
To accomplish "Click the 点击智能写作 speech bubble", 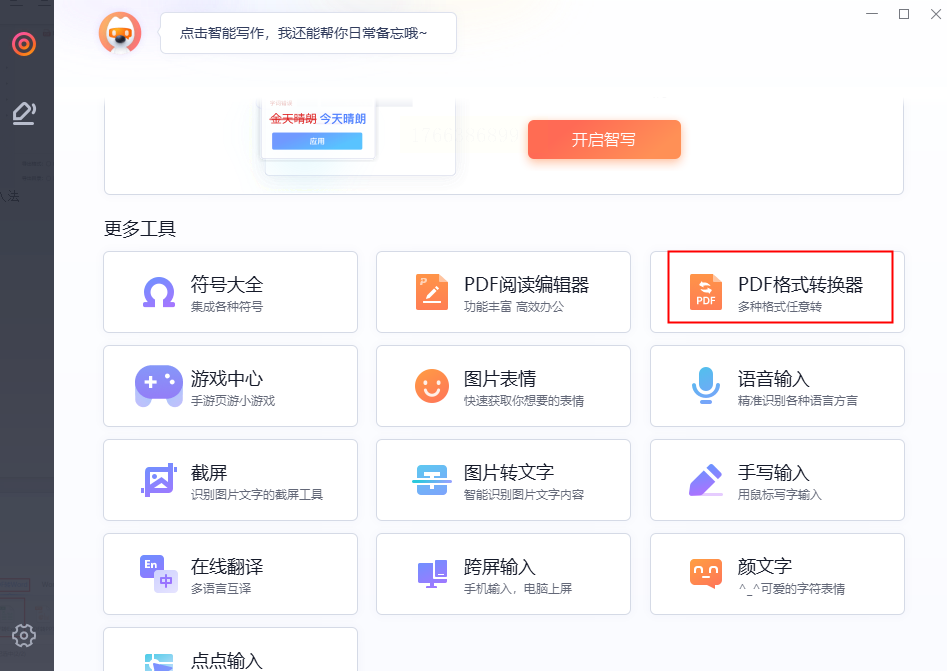I will coord(308,33).
